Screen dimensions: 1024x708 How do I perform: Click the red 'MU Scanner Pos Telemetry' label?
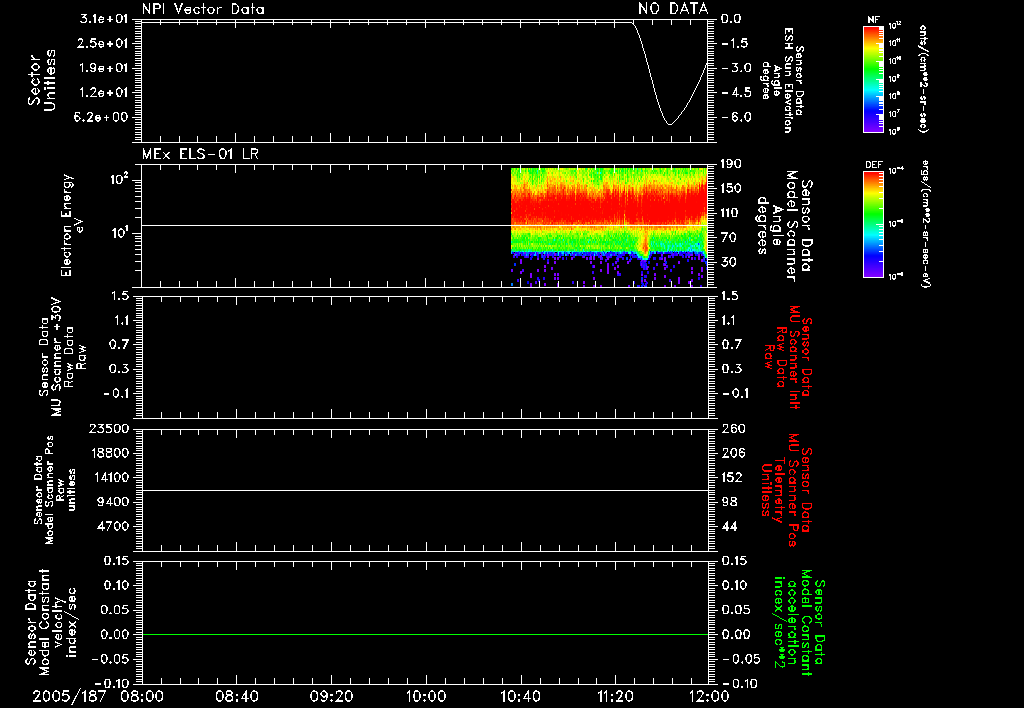(786, 490)
